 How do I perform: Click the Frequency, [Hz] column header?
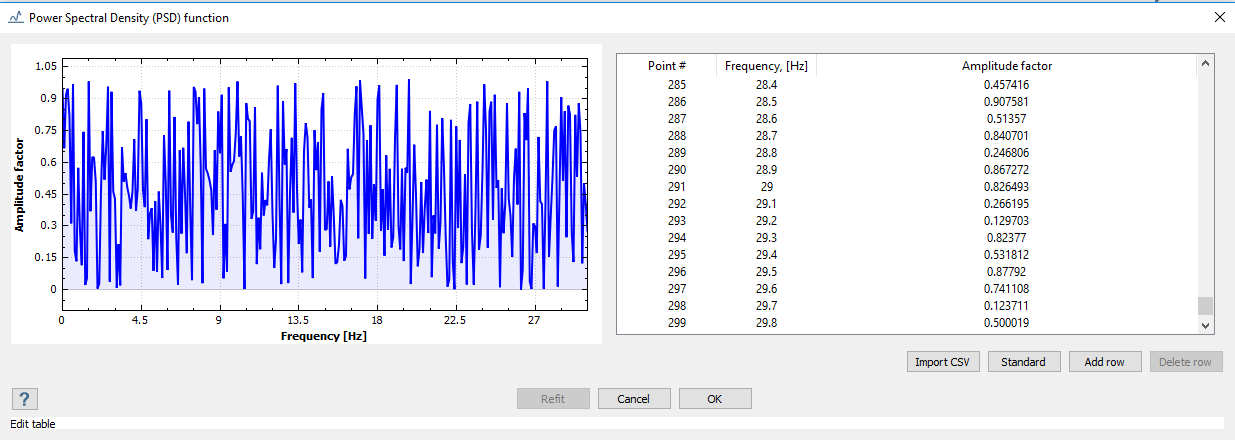[766, 66]
